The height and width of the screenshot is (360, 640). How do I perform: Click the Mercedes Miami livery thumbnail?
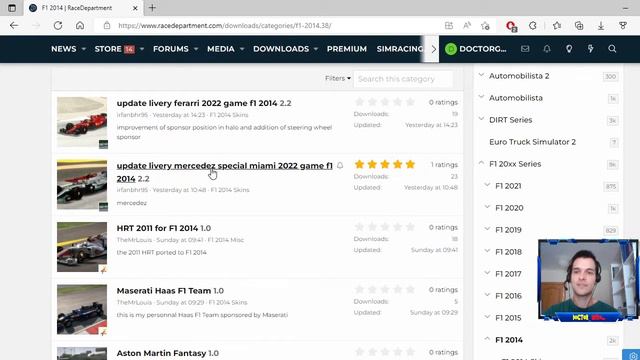tap(82, 184)
